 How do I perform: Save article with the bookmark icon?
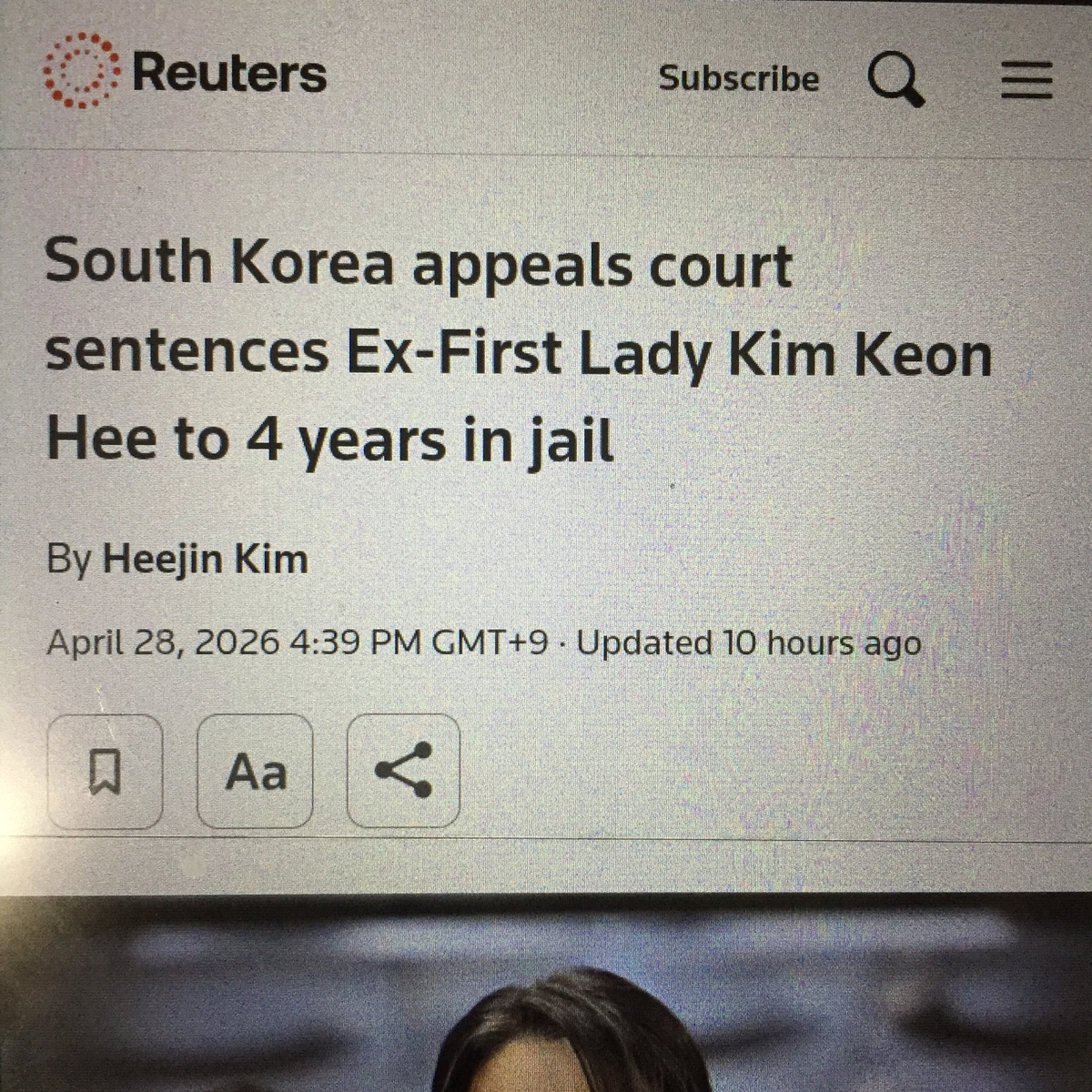point(105,772)
